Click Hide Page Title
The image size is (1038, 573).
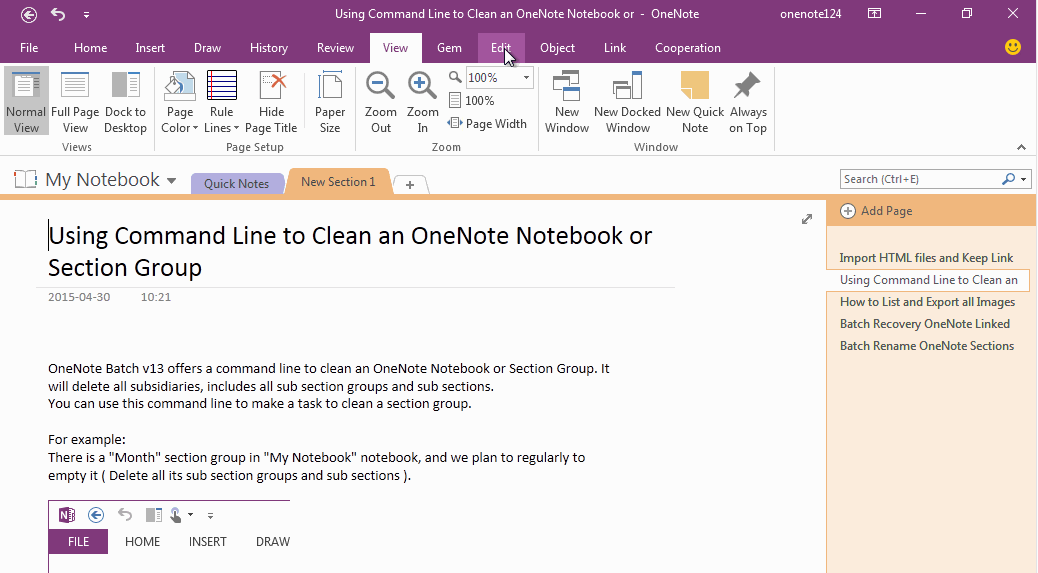point(271,101)
